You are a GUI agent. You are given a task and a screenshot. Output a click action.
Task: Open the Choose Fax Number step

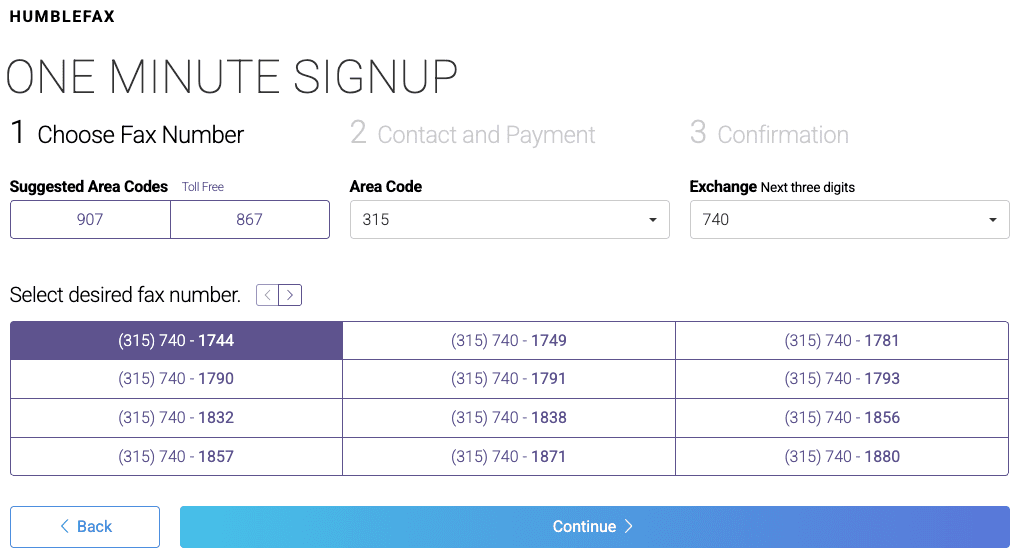tap(127, 134)
